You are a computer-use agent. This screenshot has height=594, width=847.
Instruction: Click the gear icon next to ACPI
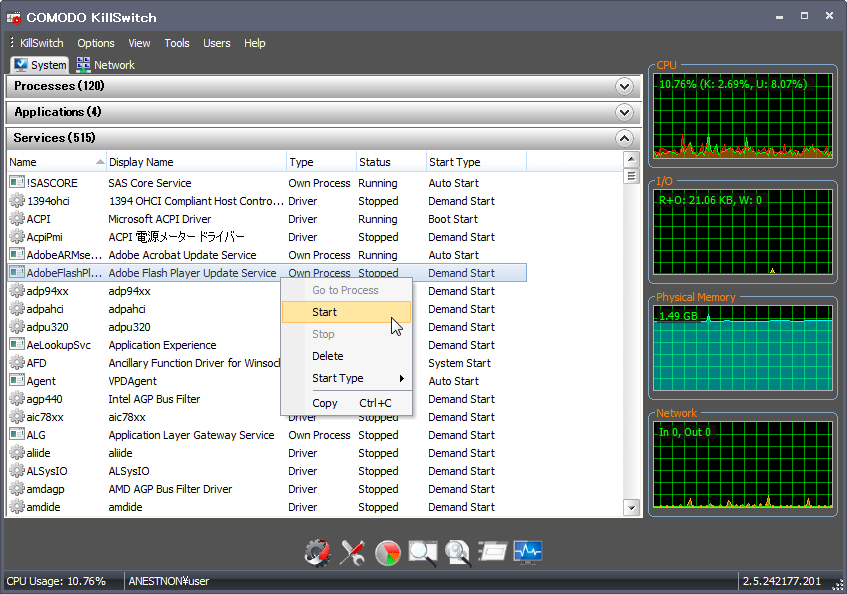17,219
